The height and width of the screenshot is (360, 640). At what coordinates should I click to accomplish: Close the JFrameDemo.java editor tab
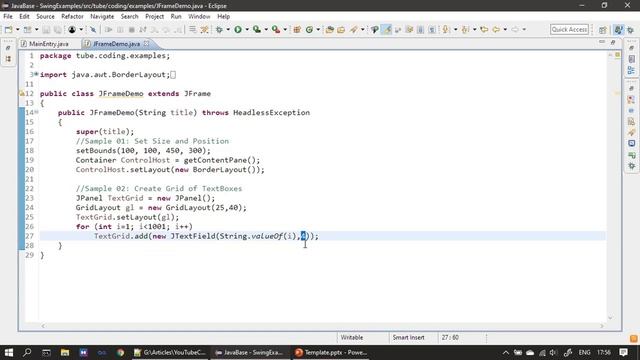pos(146,43)
